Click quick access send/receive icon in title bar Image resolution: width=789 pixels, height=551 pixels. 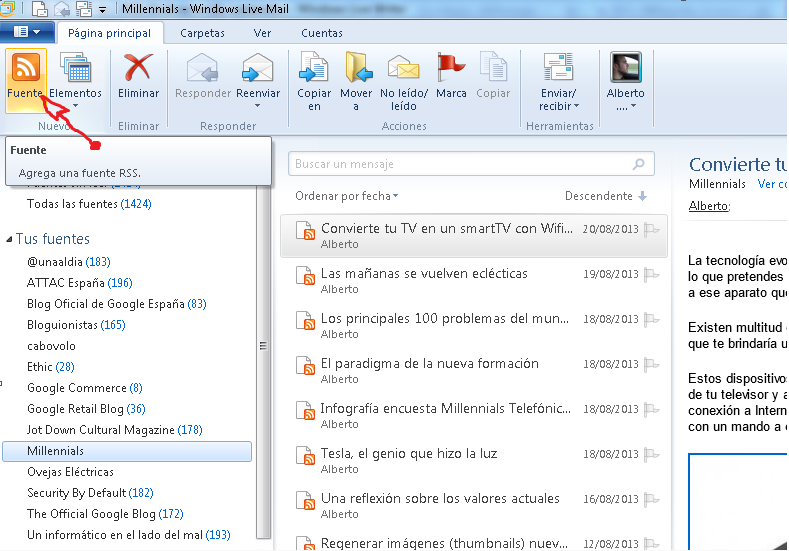(x=84, y=9)
